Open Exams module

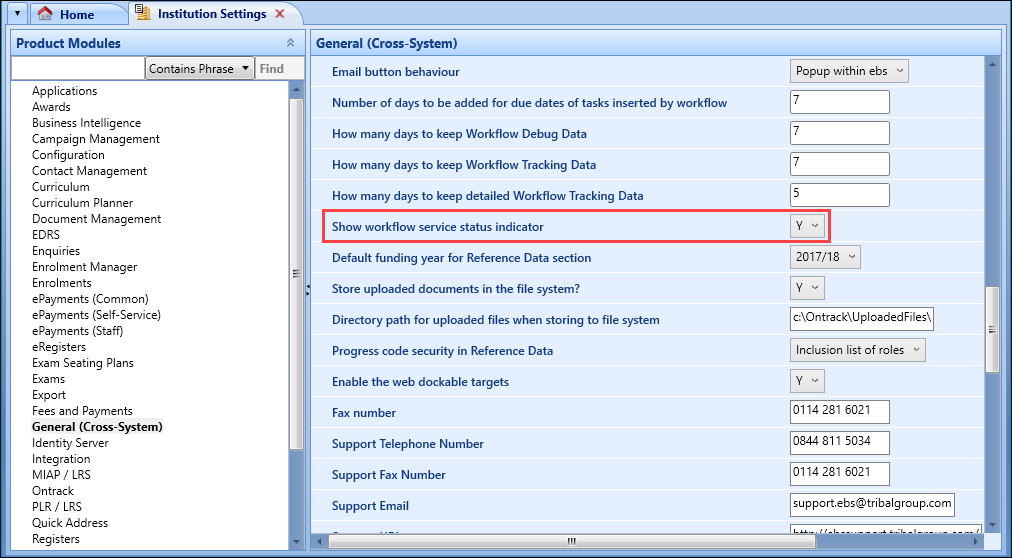point(48,379)
